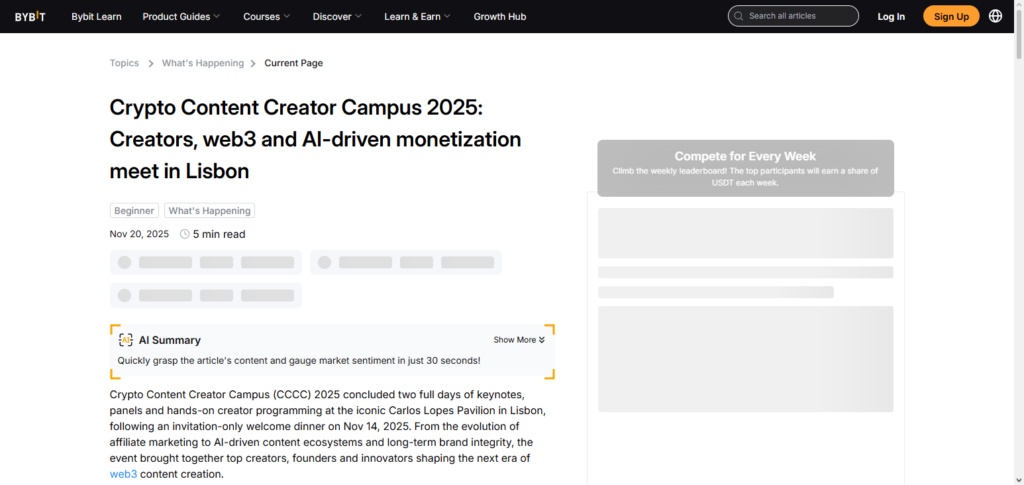Click the Nov 20, 2025 date
This screenshot has width=1024, height=485.
[x=139, y=234]
